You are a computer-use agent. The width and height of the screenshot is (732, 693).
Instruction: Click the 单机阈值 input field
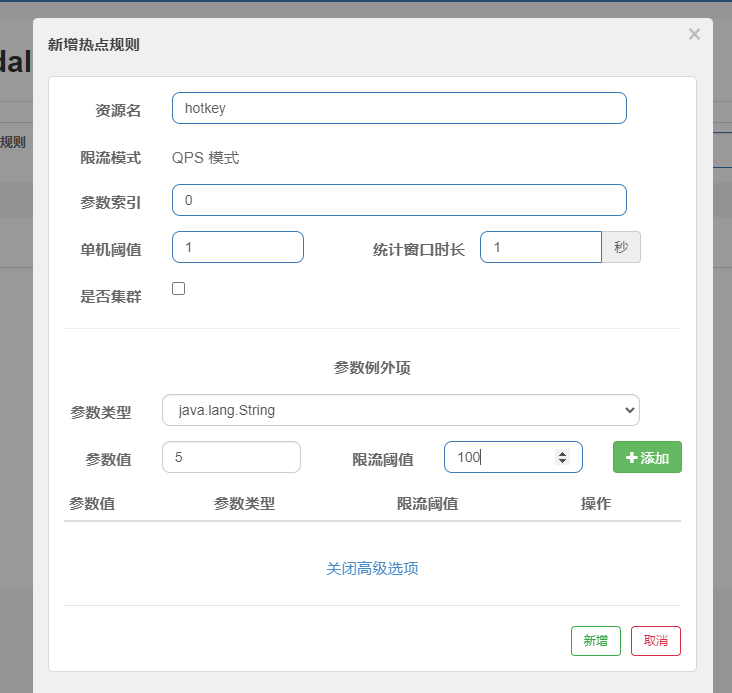pos(238,247)
